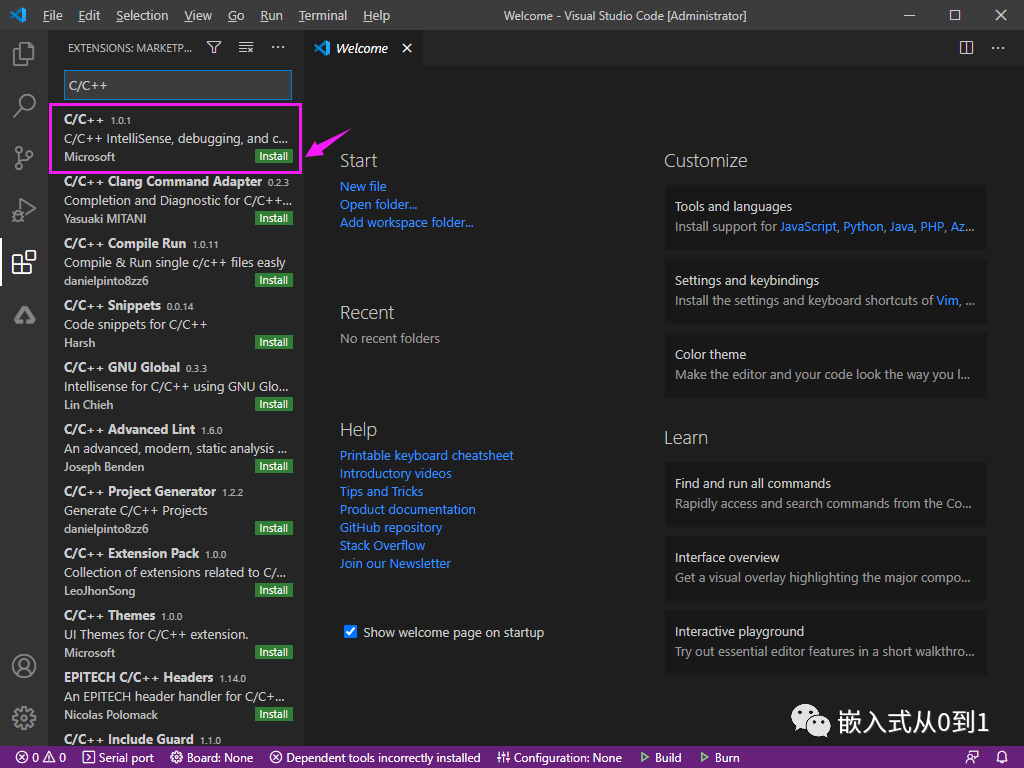Click the errors and warnings status item
1024x768 pixels.
click(41, 758)
